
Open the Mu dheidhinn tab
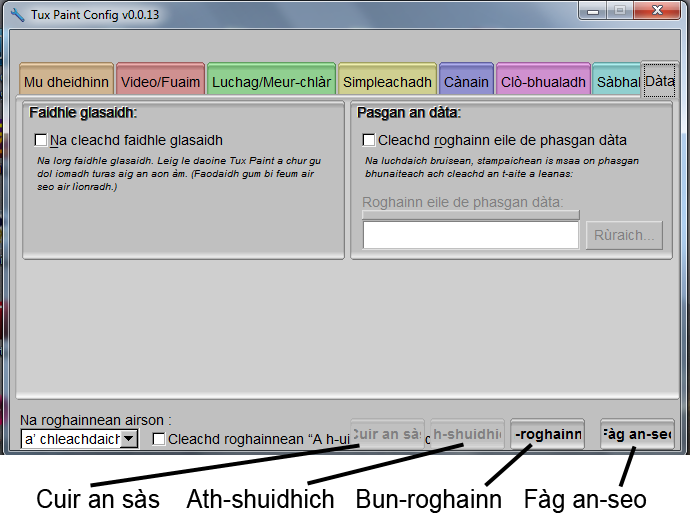click(x=65, y=82)
